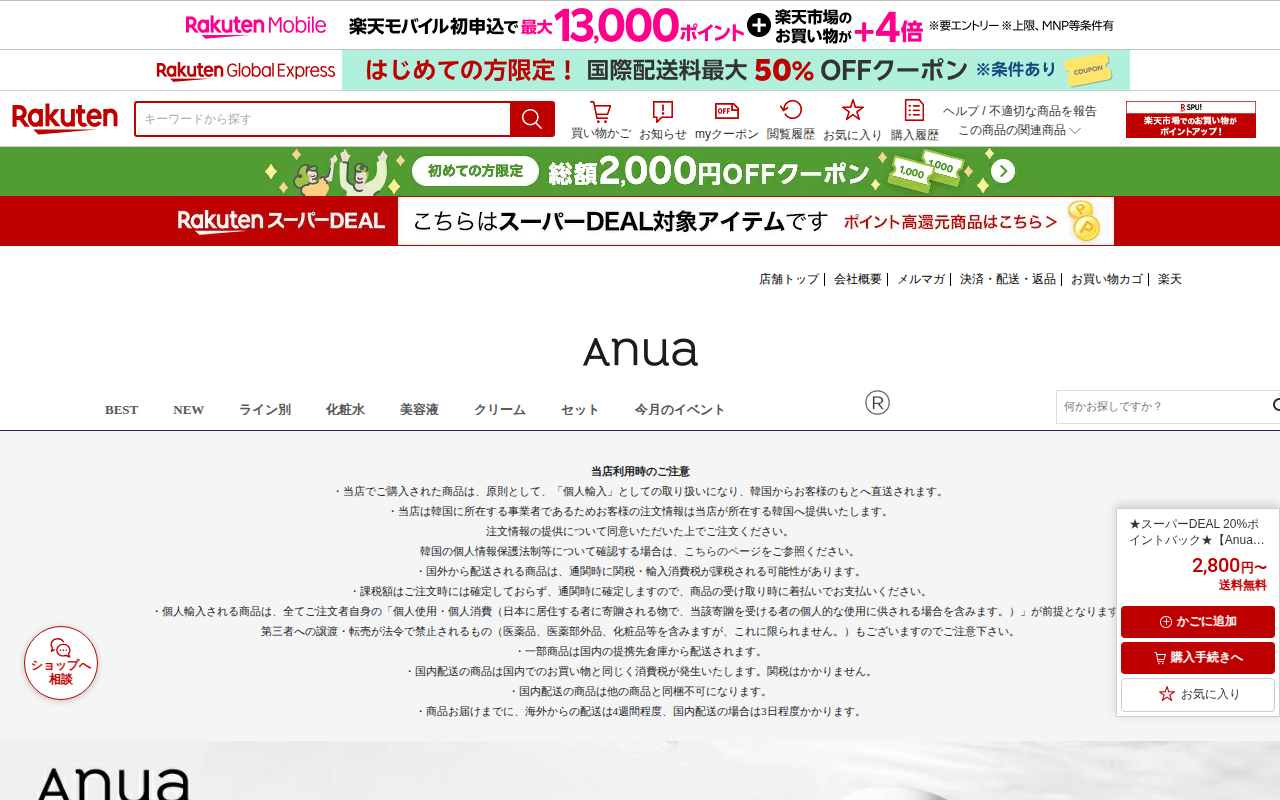Open the 今月のイベント menu item
Viewport: 1280px width, 800px height.
[680, 410]
